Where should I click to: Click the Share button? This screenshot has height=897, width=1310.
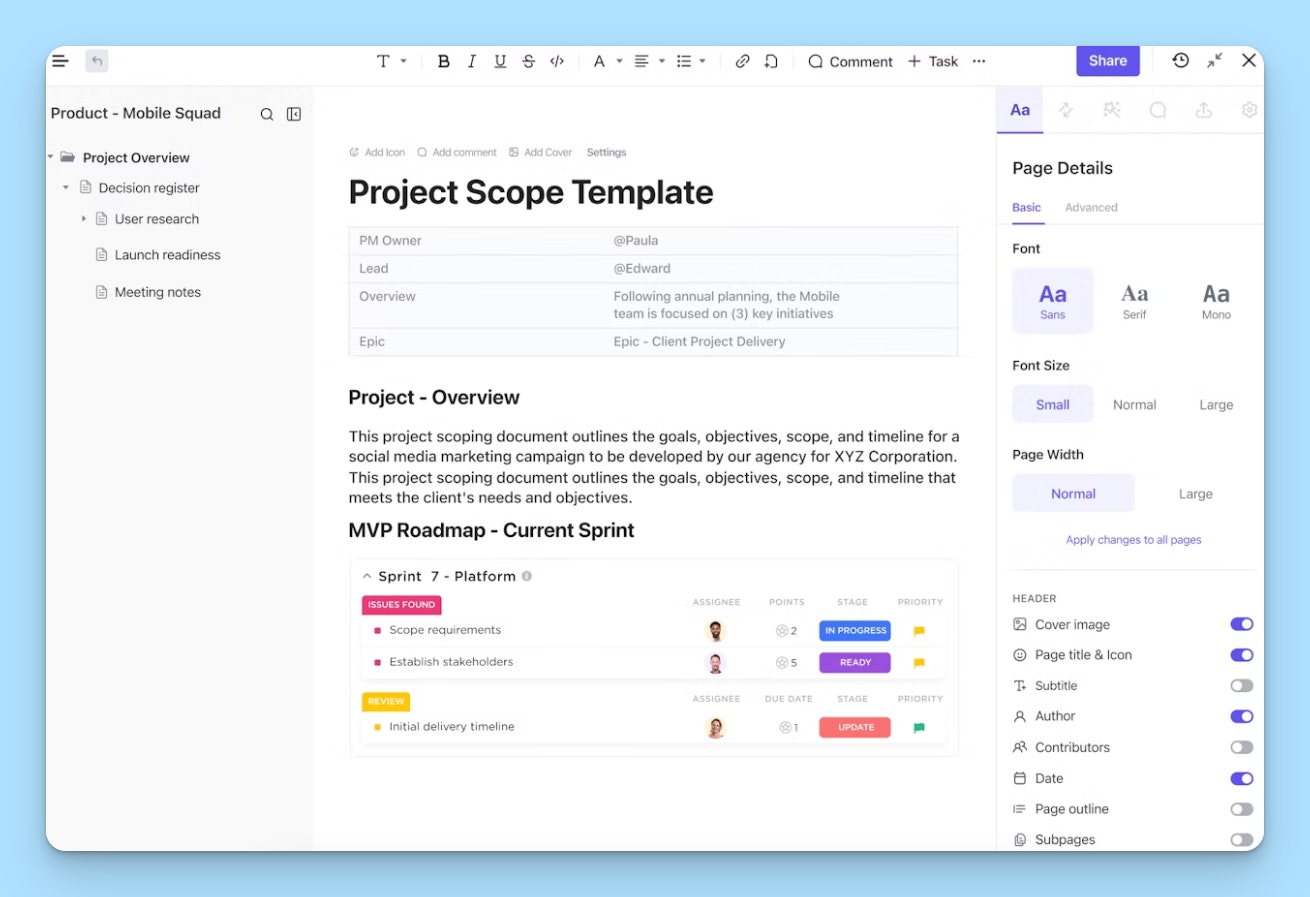[1107, 61]
